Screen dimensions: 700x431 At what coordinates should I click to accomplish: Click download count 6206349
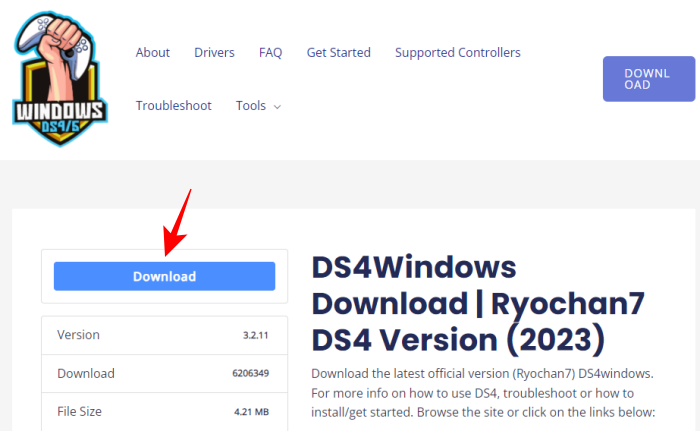[x=250, y=373]
